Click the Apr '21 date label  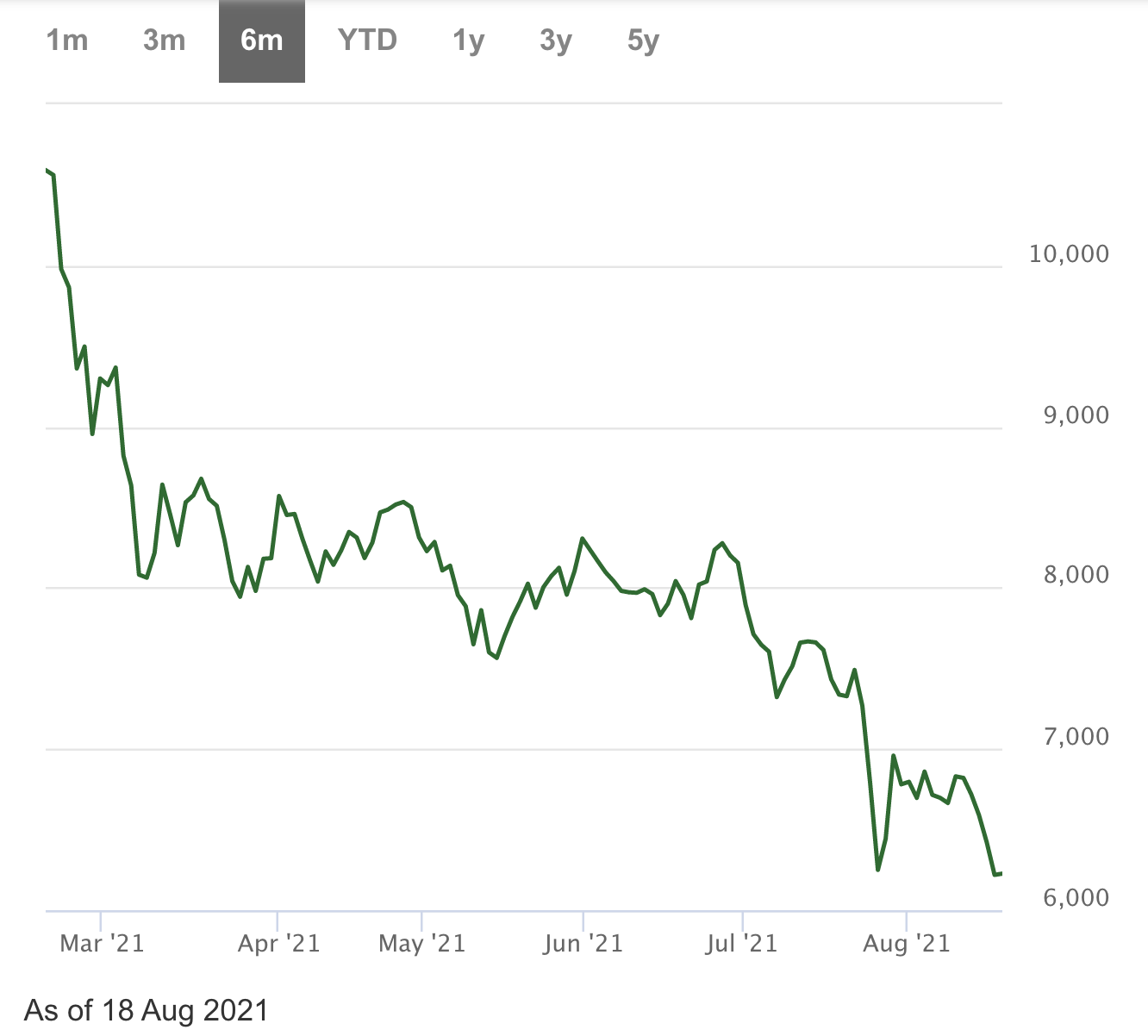point(278,944)
